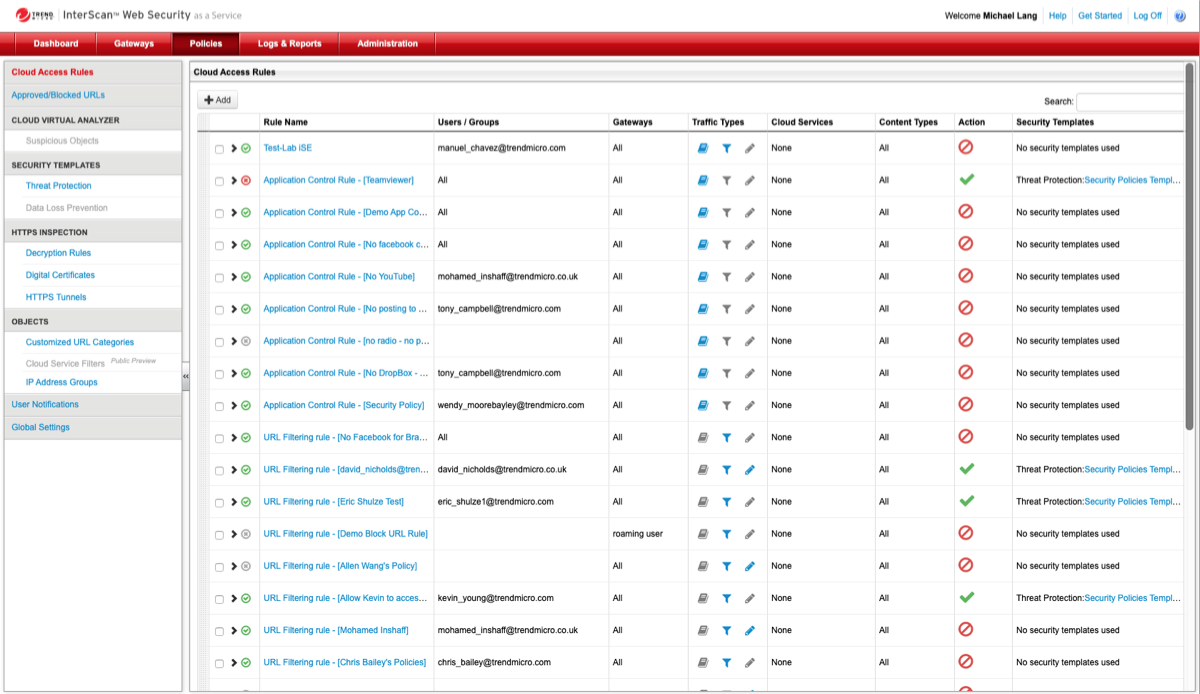Open the Help link
The height and width of the screenshot is (694, 1200).
pyautogui.click(x=1057, y=16)
